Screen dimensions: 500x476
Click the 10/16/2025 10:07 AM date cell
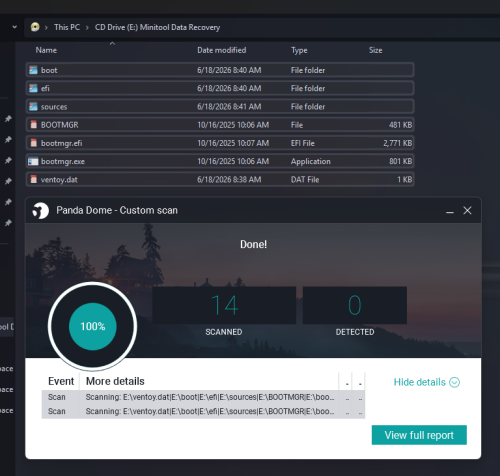pyautogui.click(x=233, y=143)
